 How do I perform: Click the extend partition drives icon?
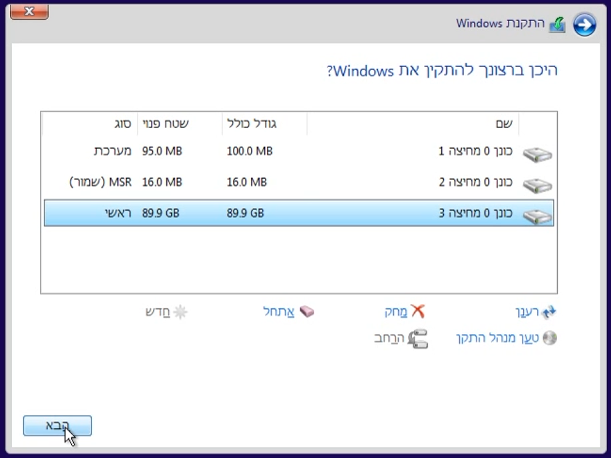[x=418, y=338]
